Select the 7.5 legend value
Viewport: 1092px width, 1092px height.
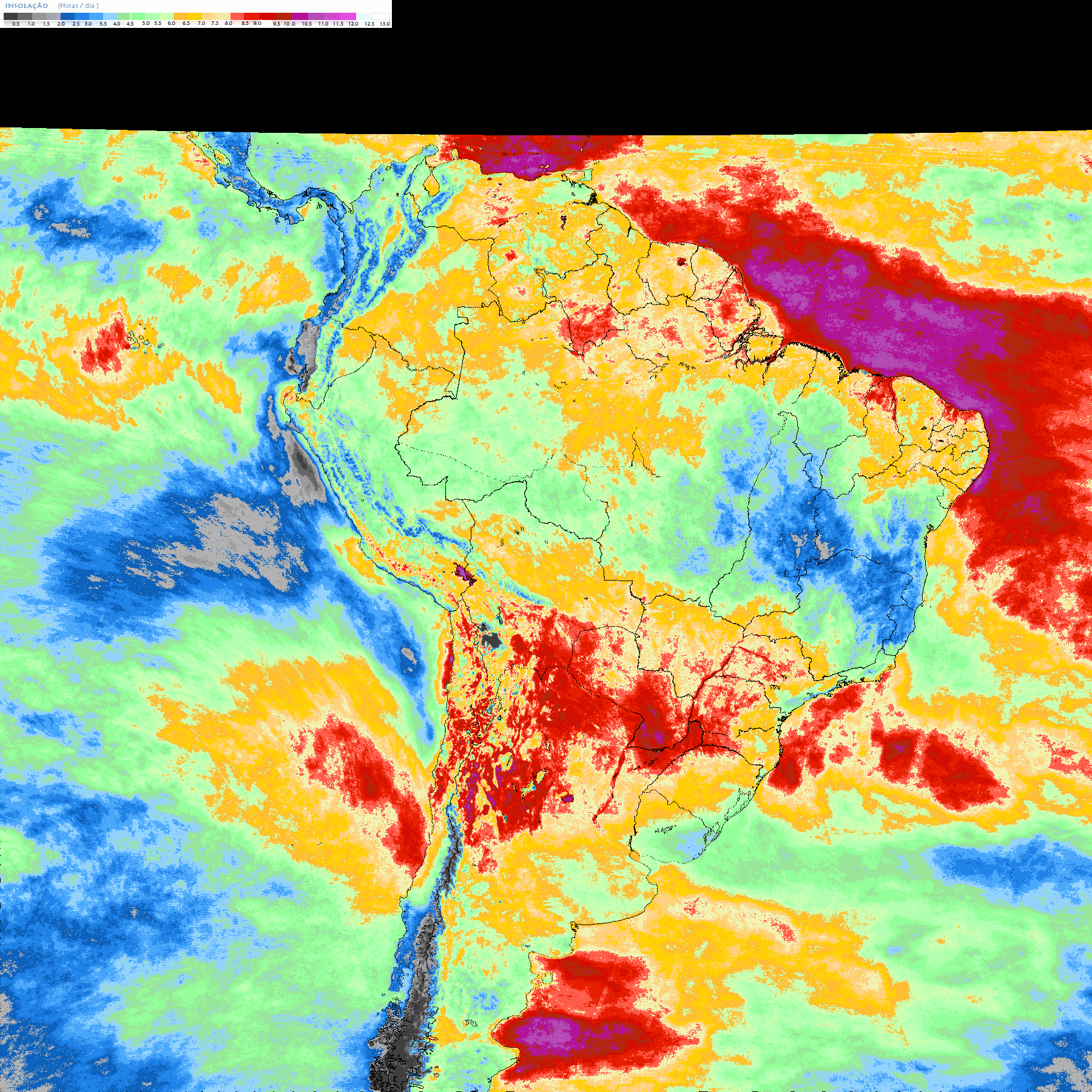pos(215,23)
